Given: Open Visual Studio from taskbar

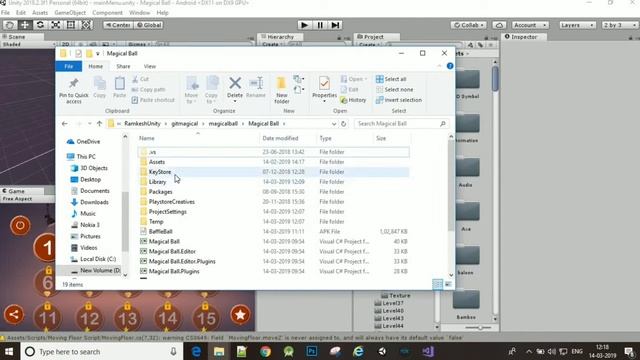Looking at the screenshot, I should (x=428, y=351).
